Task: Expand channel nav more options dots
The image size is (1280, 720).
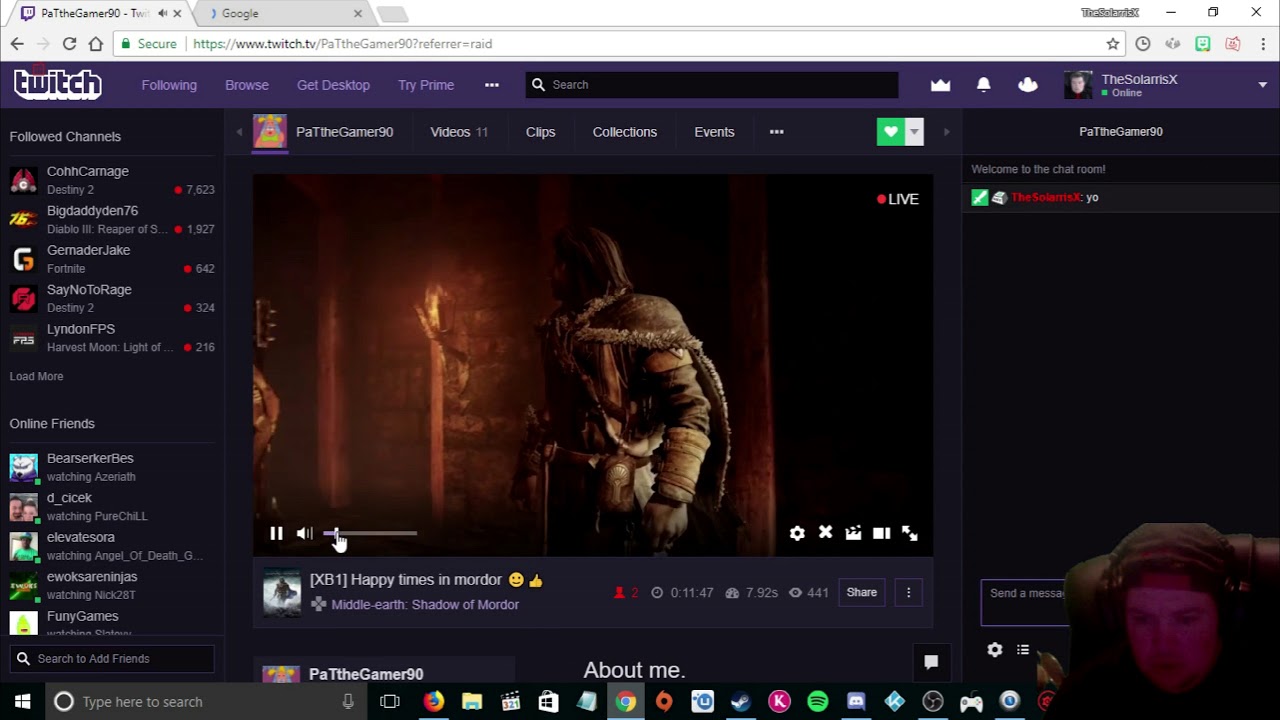Action: (x=776, y=132)
